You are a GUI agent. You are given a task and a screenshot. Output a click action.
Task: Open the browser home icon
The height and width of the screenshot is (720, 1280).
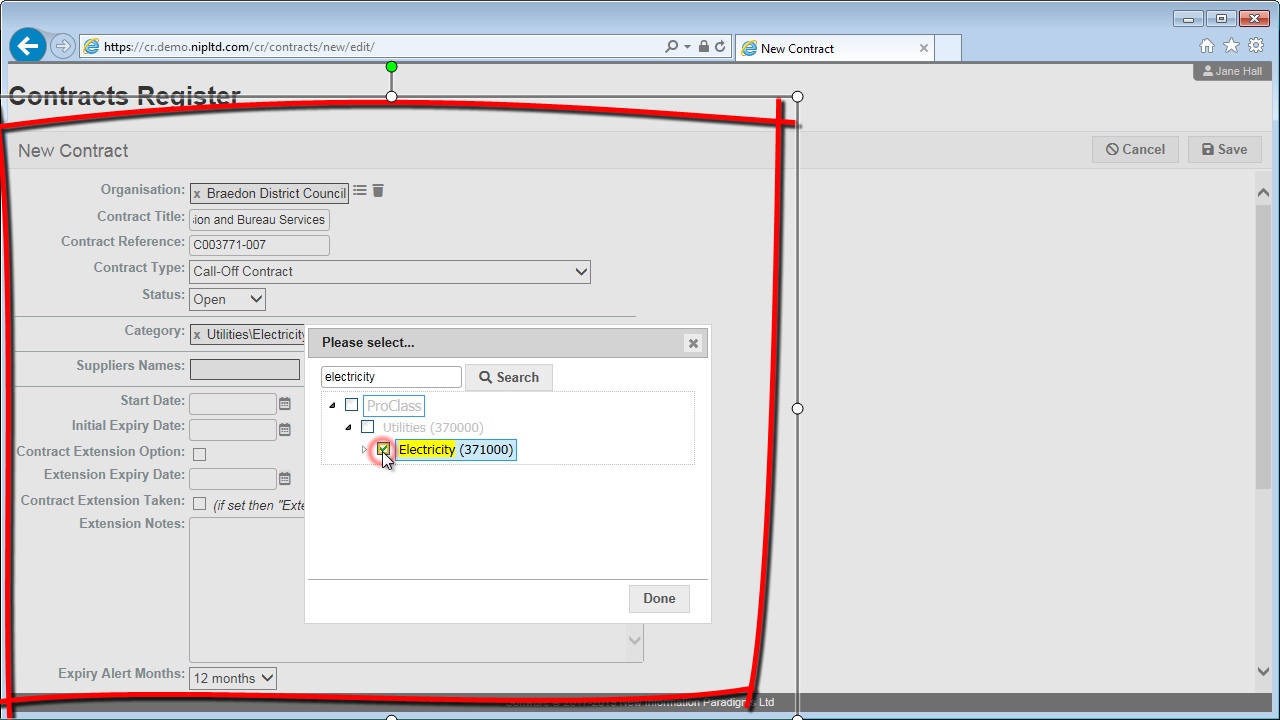coord(1207,46)
